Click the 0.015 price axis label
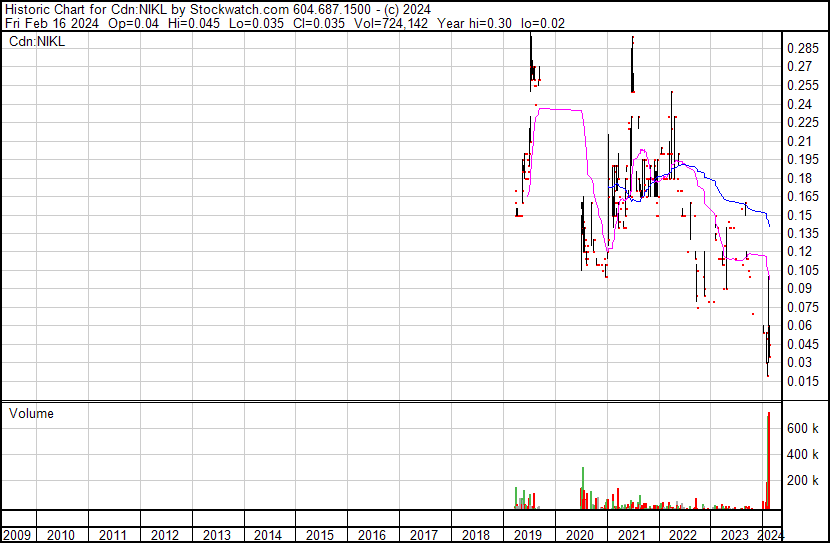The height and width of the screenshot is (543, 830). click(802, 381)
